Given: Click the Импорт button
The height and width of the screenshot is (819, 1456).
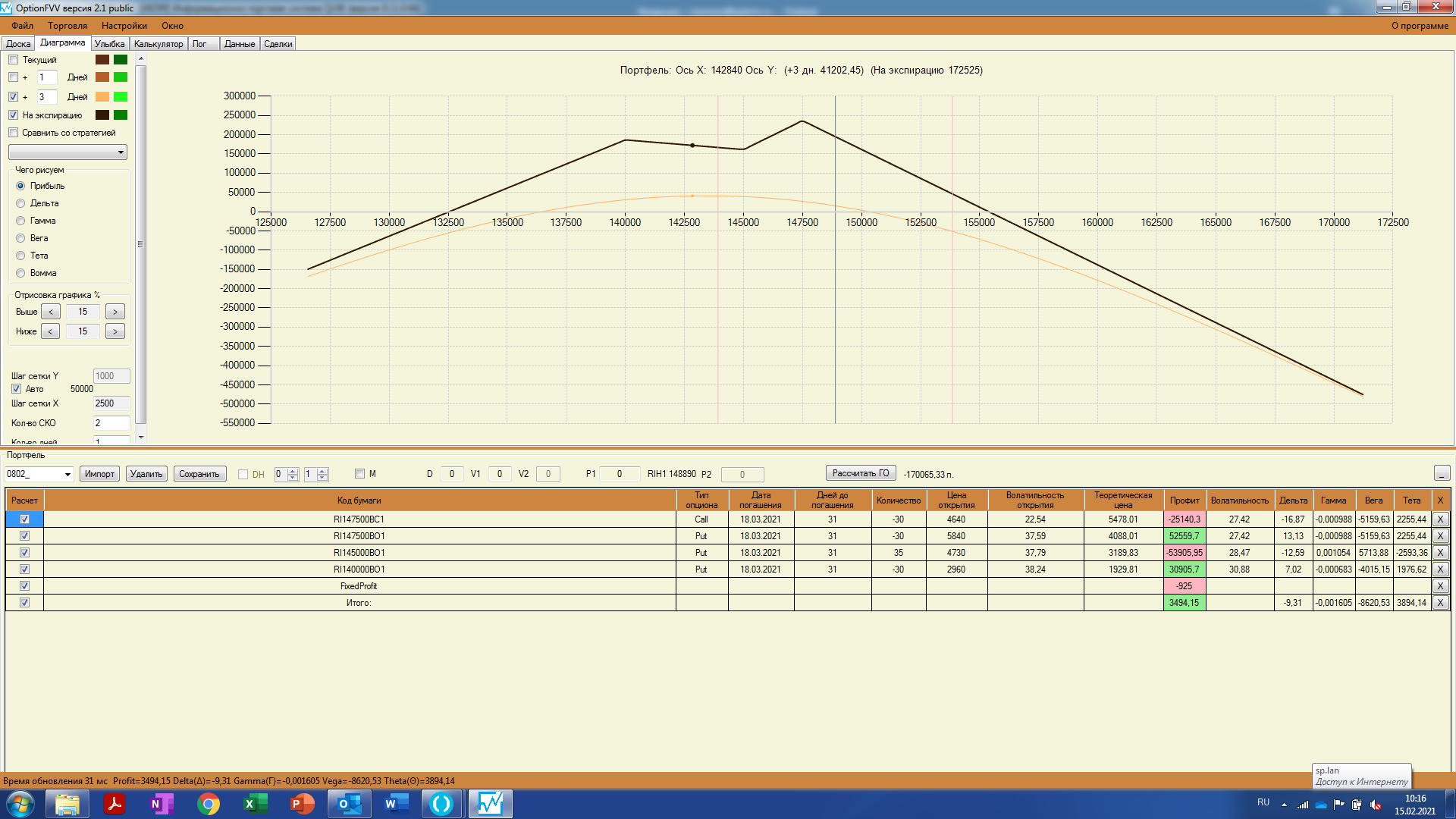Looking at the screenshot, I should [99, 474].
